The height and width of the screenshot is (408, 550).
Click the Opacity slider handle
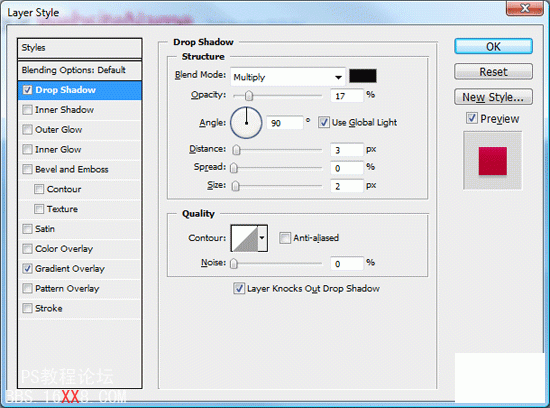click(249, 95)
